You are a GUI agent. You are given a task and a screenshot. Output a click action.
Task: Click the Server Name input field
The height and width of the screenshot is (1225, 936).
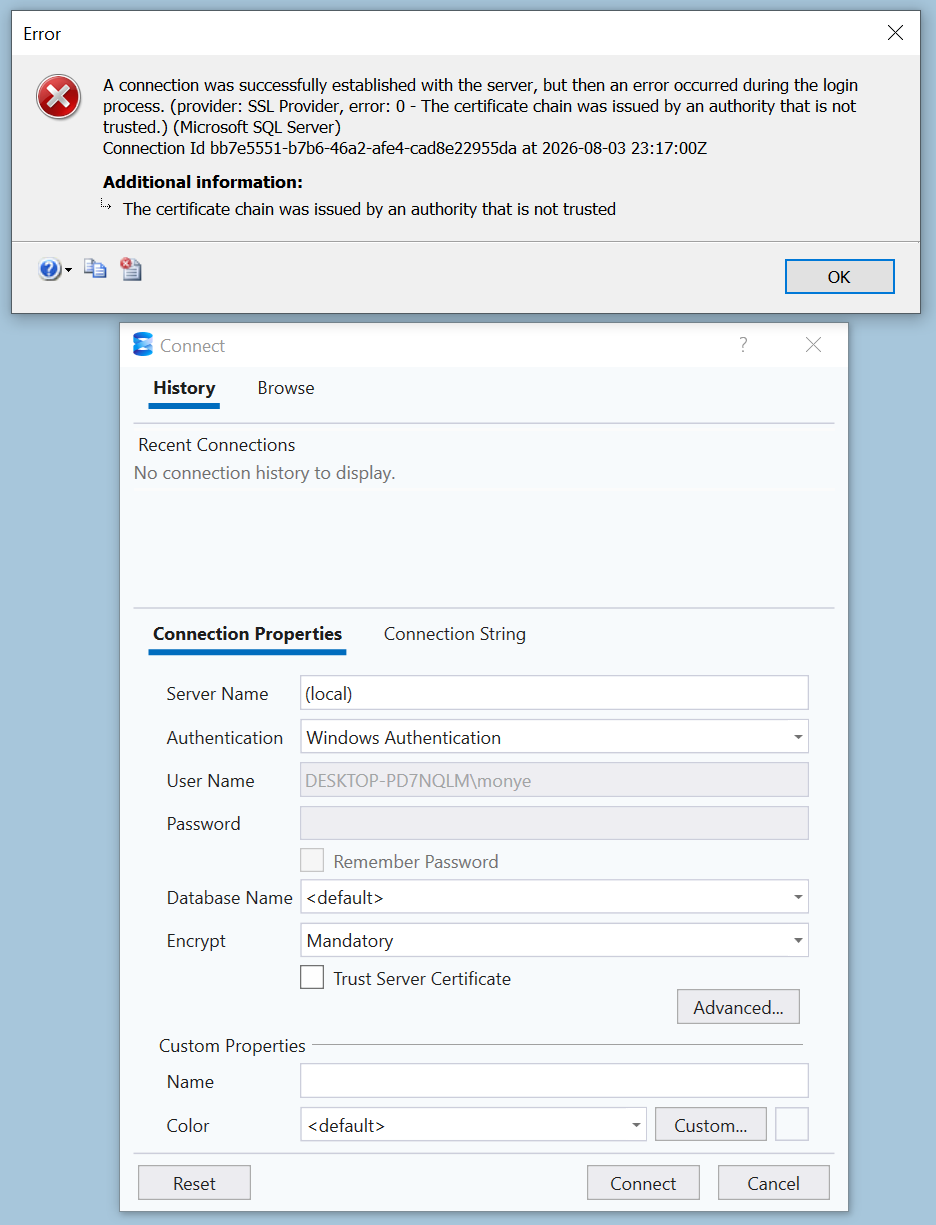click(x=554, y=693)
